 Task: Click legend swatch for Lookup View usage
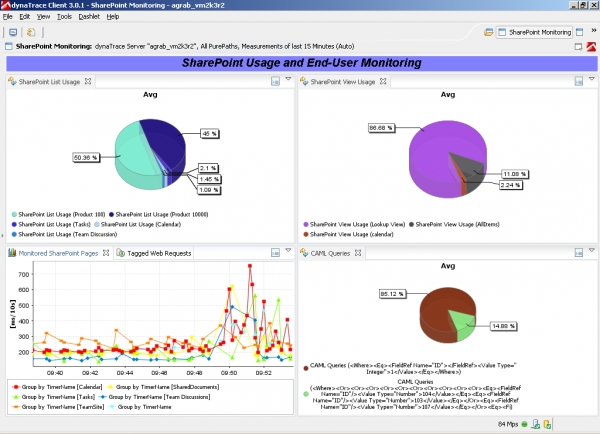(x=306, y=225)
